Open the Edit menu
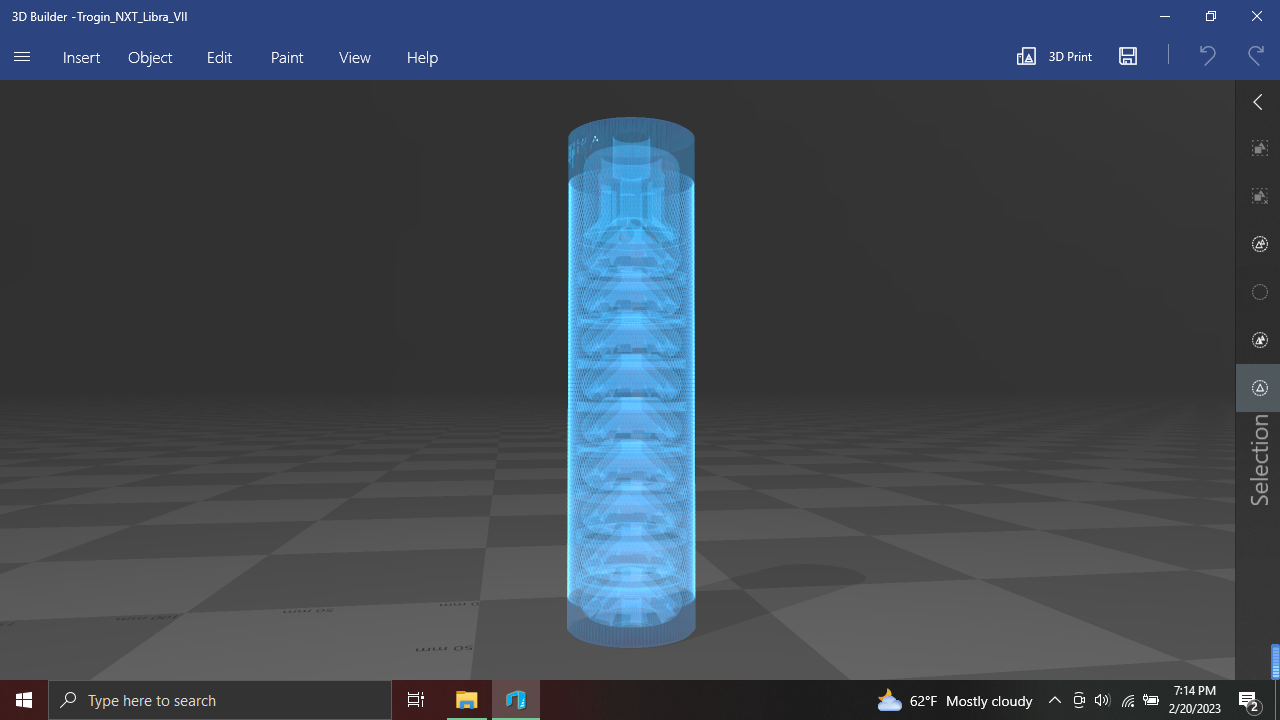The image size is (1280, 720). tap(219, 57)
